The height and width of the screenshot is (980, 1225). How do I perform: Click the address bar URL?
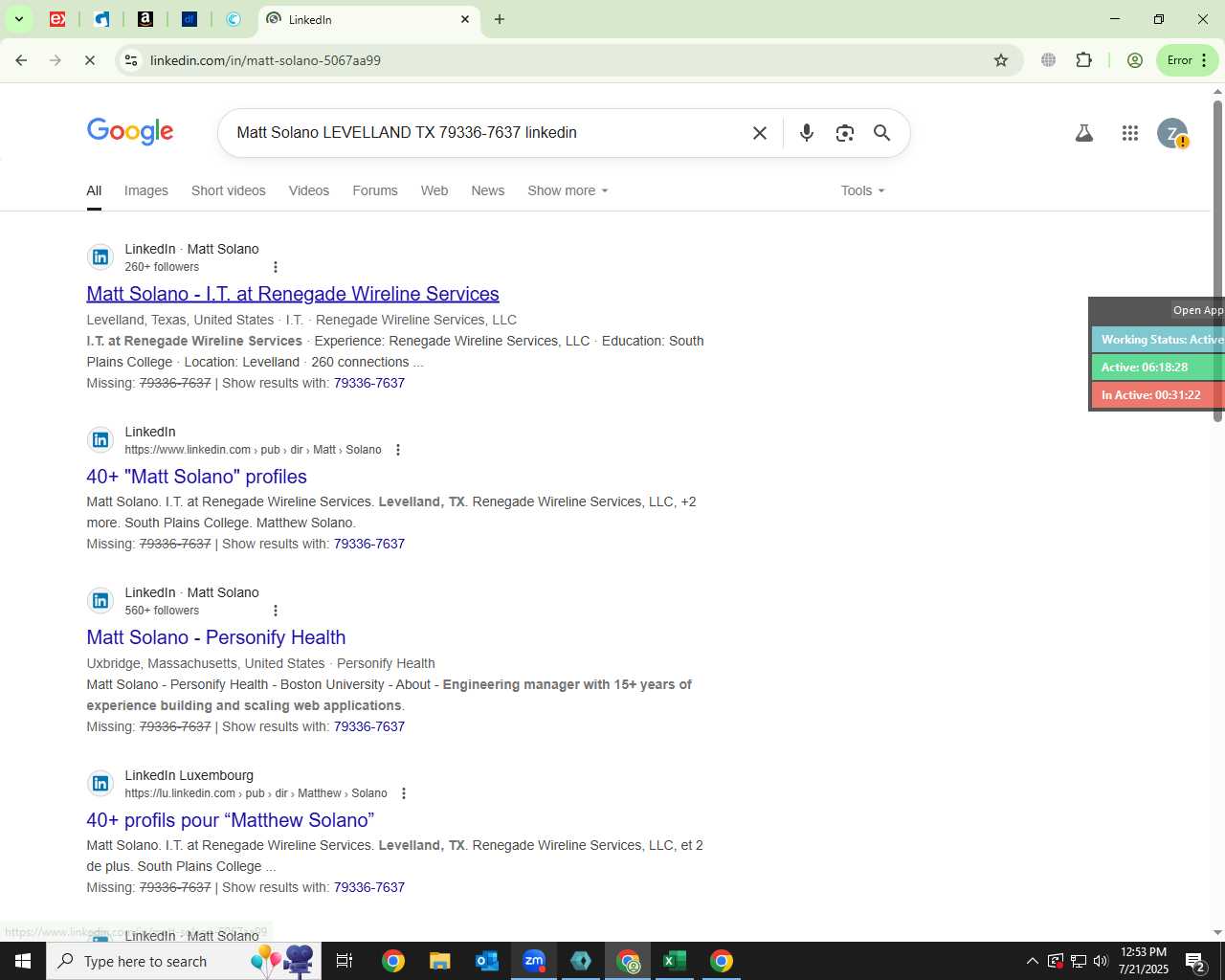pyautogui.click(x=265, y=60)
